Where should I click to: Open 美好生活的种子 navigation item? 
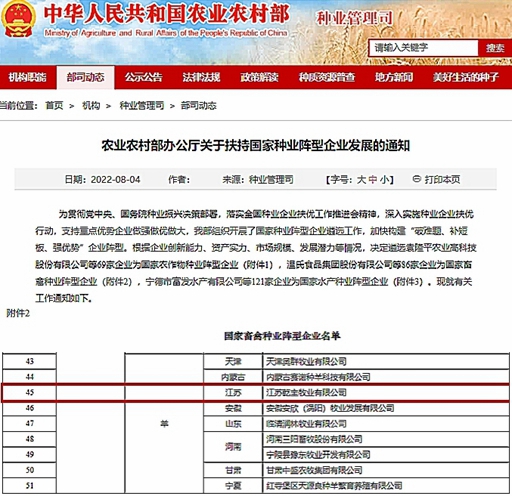pyautogui.click(x=466, y=77)
